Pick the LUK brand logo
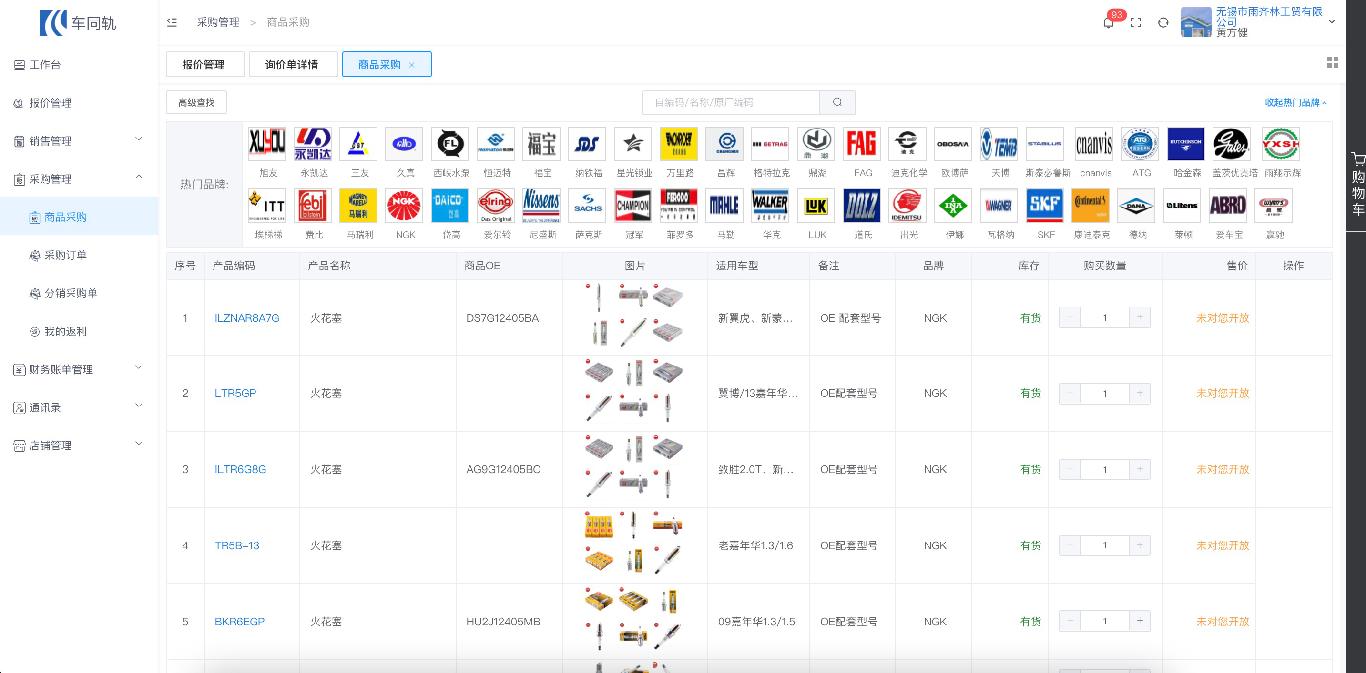 click(x=816, y=205)
